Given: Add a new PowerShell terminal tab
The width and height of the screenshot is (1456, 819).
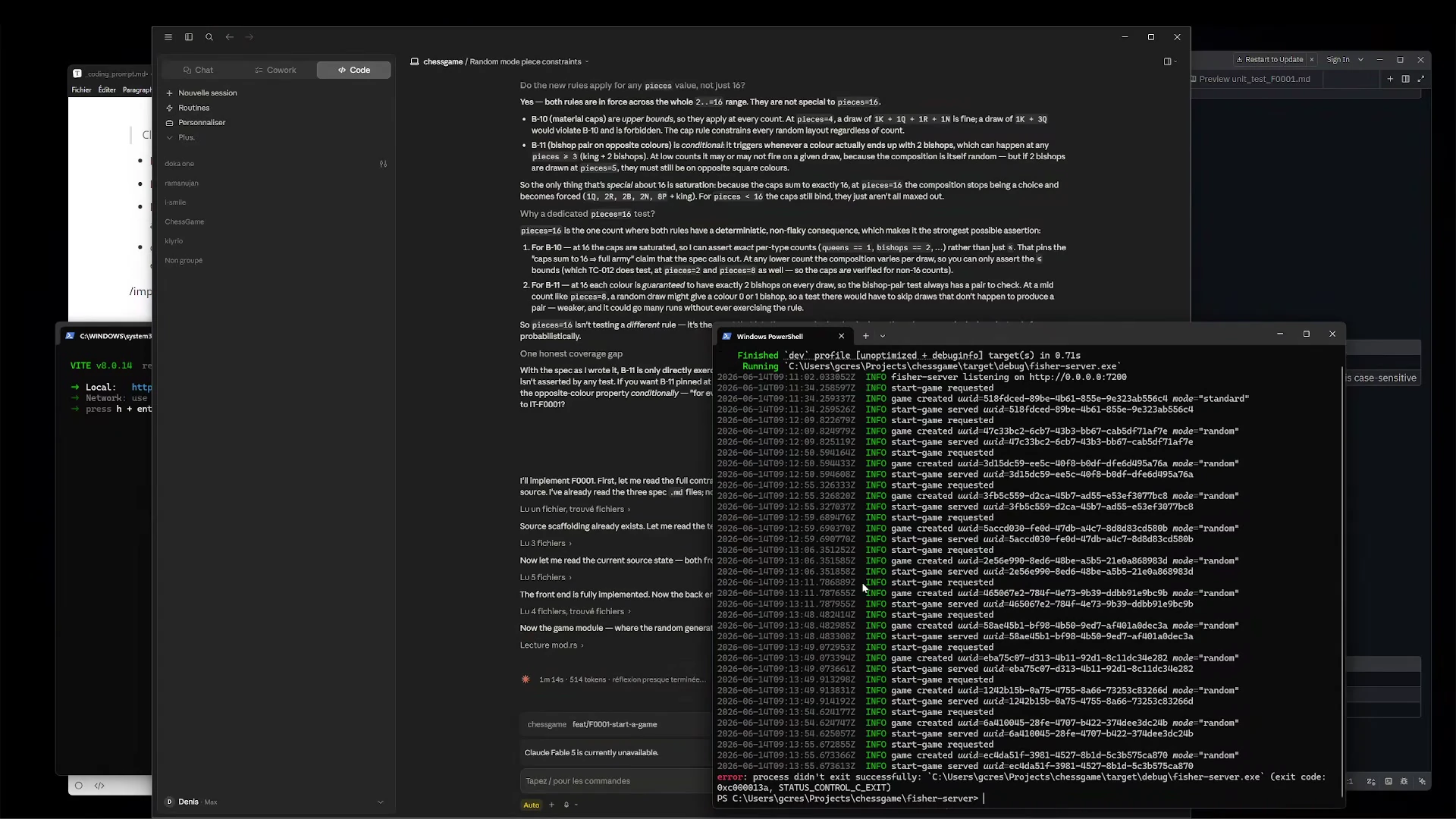Looking at the screenshot, I should [x=865, y=336].
